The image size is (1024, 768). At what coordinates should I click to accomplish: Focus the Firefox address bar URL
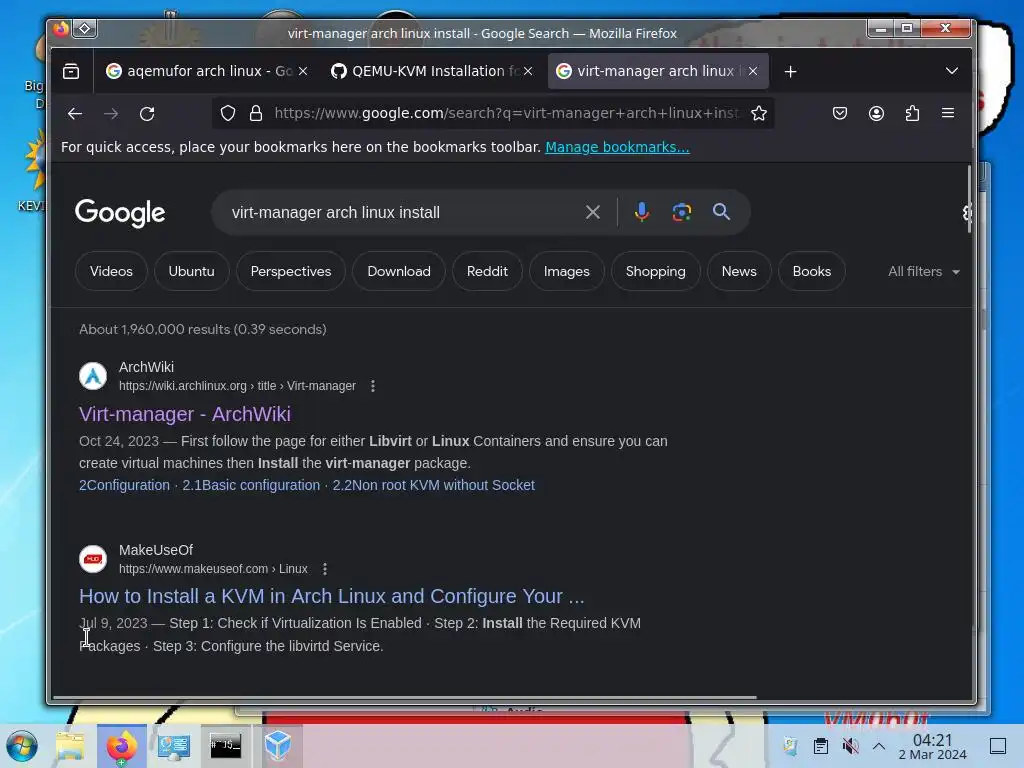506,114
